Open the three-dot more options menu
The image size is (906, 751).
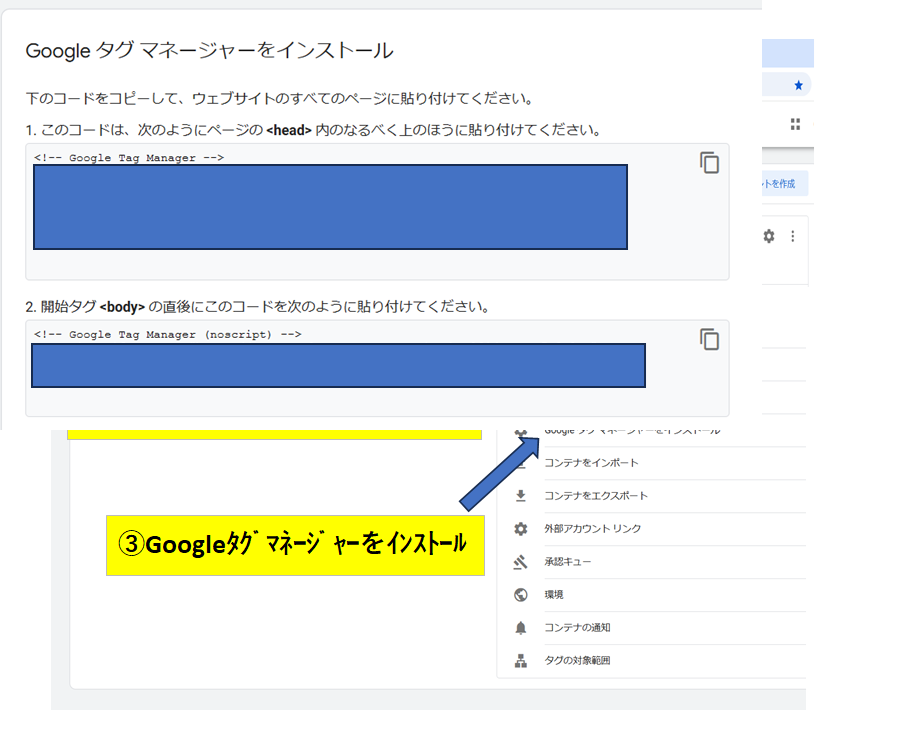click(793, 236)
